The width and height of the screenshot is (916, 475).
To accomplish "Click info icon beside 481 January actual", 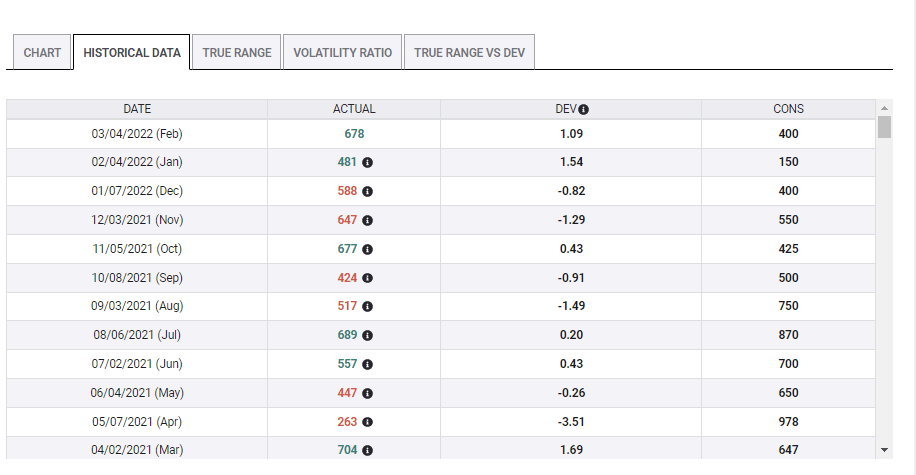I will click(367, 162).
